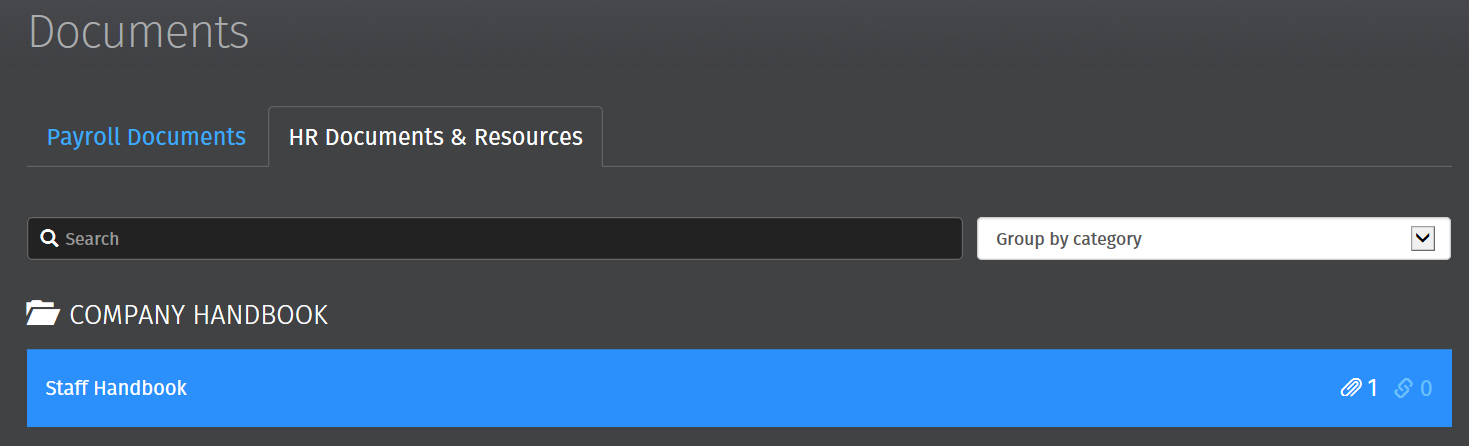Open the Group by category dropdown
Screen dimensions: 1469x446
[x=1213, y=239]
